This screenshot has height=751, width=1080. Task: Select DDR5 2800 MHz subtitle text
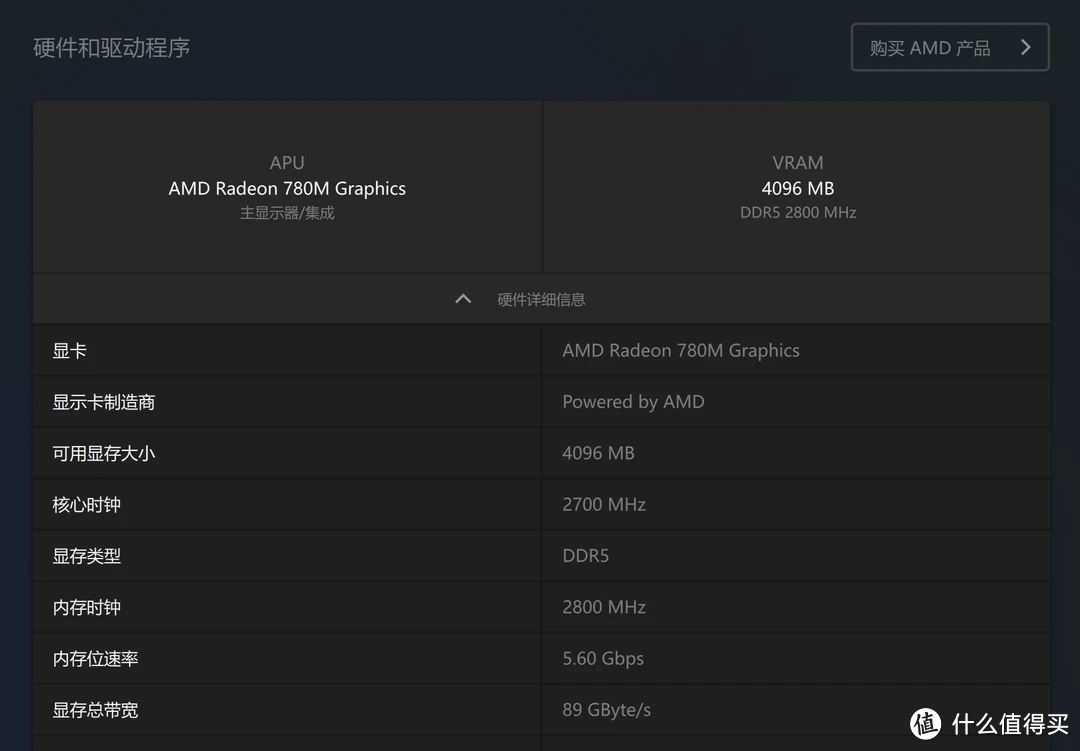click(798, 212)
